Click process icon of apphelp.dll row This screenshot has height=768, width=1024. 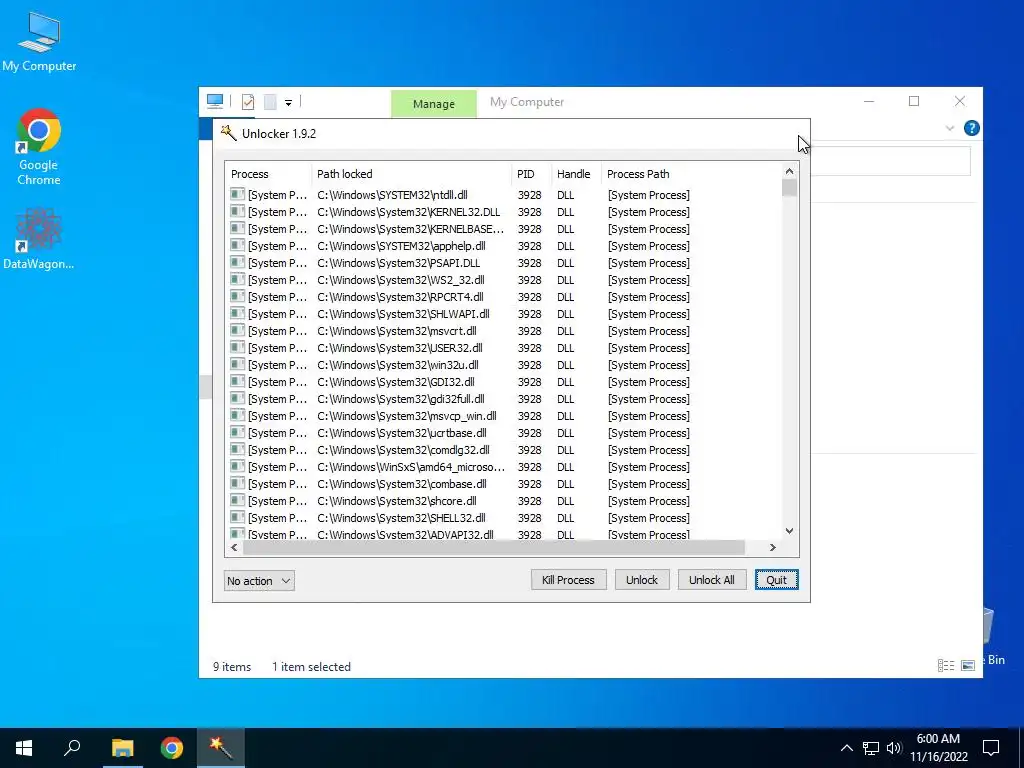(237, 246)
